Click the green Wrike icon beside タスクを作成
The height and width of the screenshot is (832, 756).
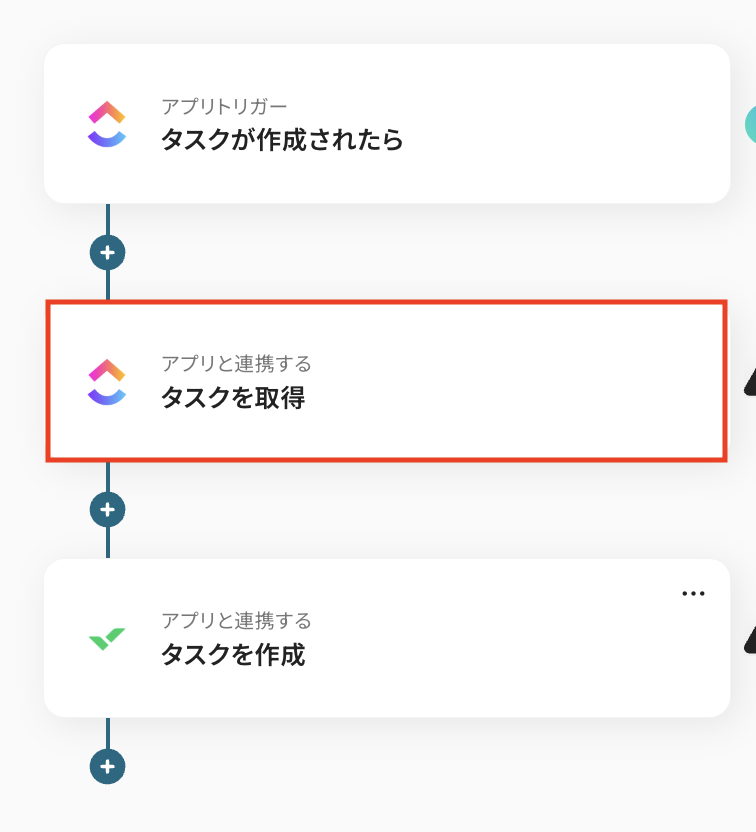coord(107,639)
